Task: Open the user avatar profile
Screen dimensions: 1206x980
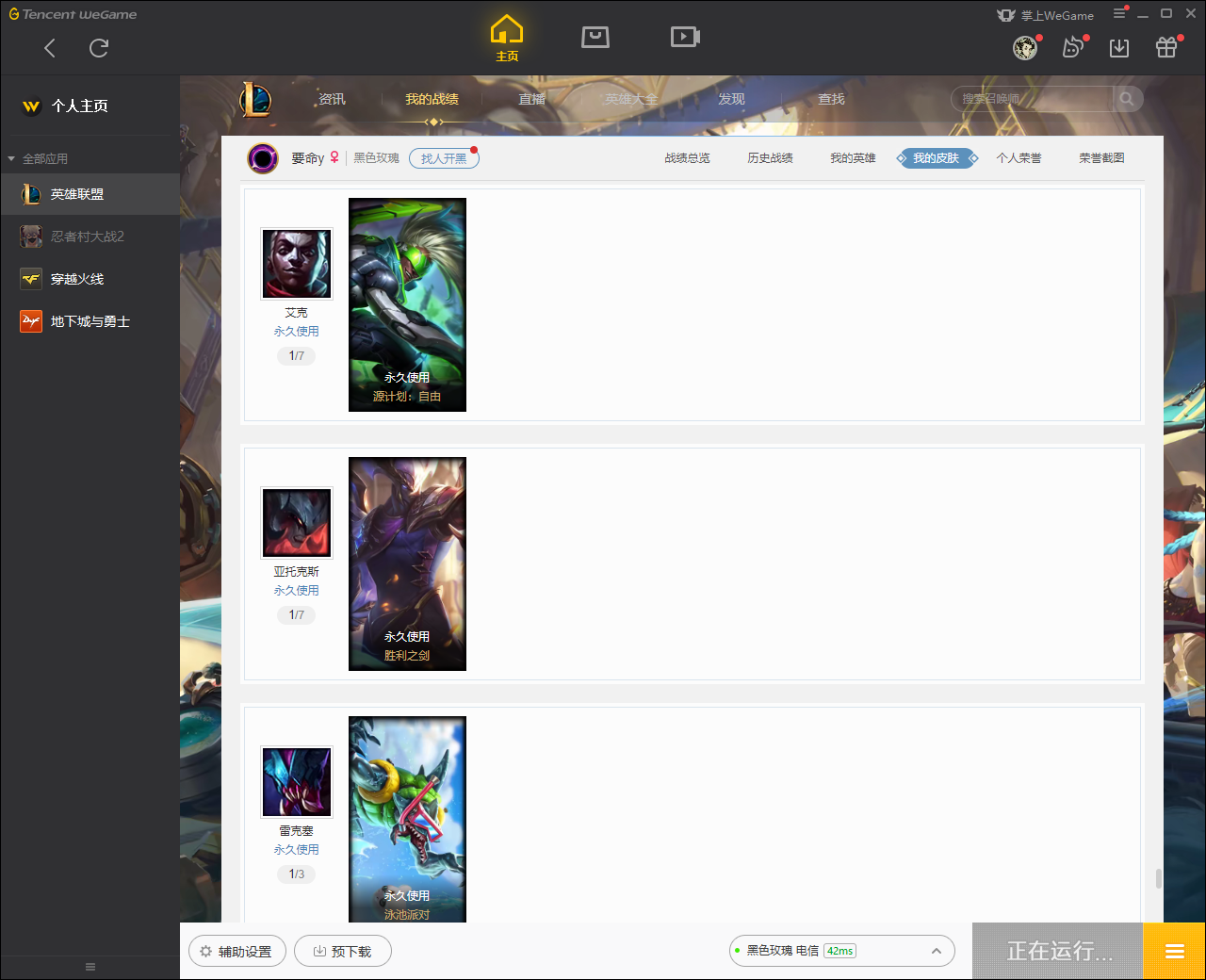Action: point(1025,47)
